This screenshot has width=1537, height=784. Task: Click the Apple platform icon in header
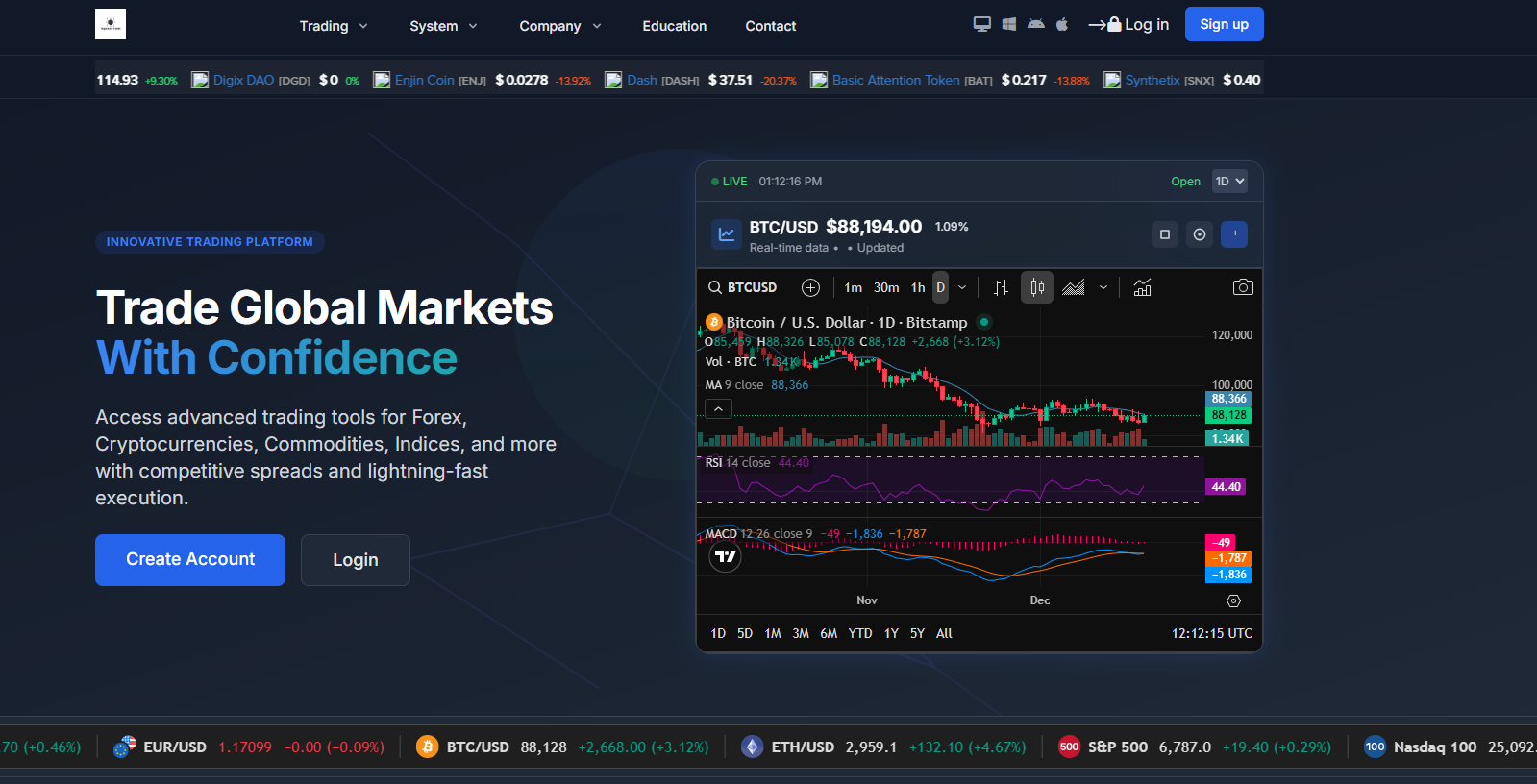pos(1062,24)
